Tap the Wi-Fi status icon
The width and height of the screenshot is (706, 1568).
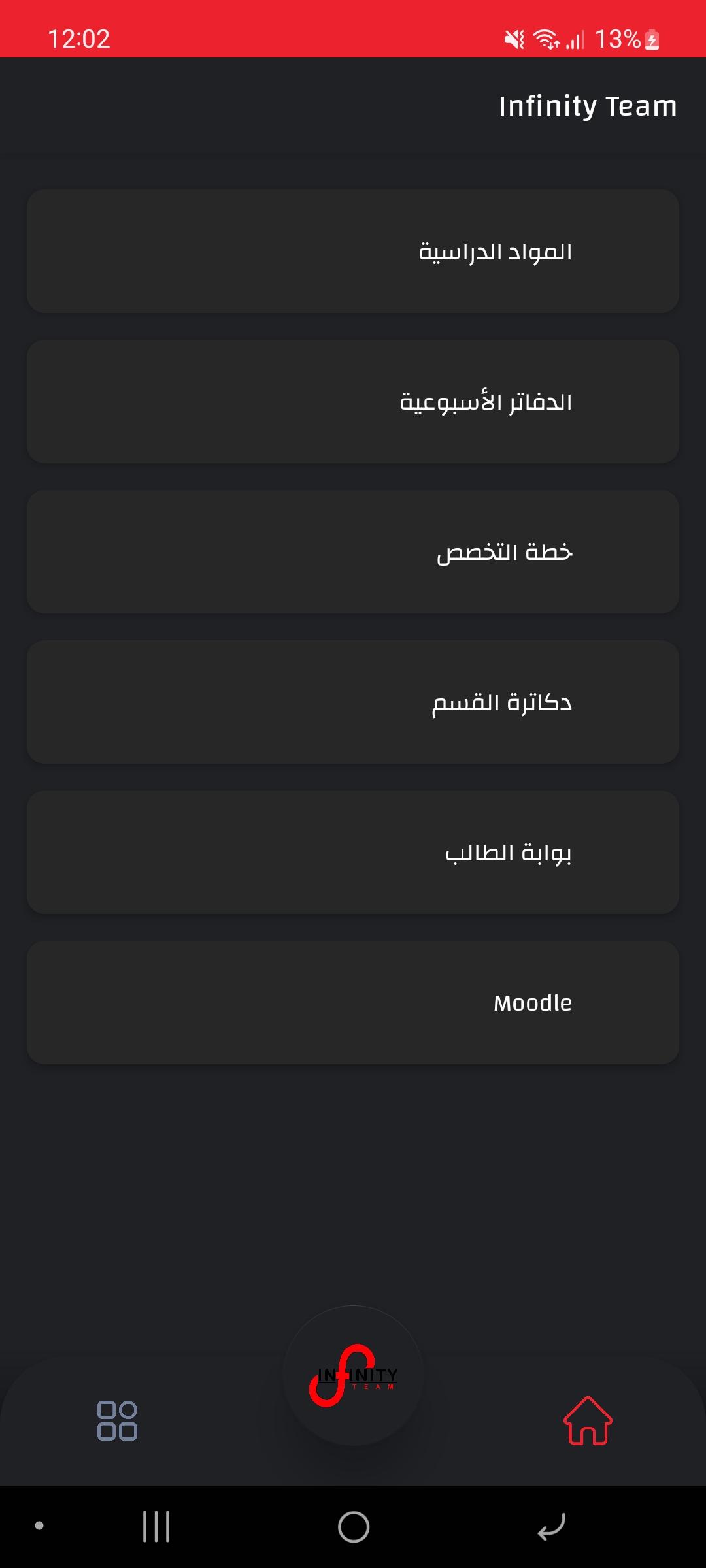tap(546, 40)
